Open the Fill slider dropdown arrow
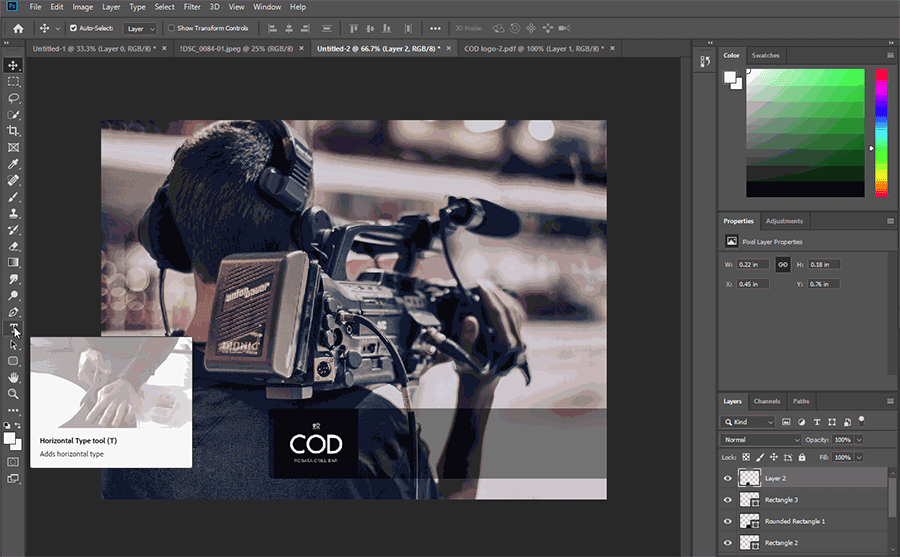This screenshot has width=900, height=557. (x=859, y=458)
